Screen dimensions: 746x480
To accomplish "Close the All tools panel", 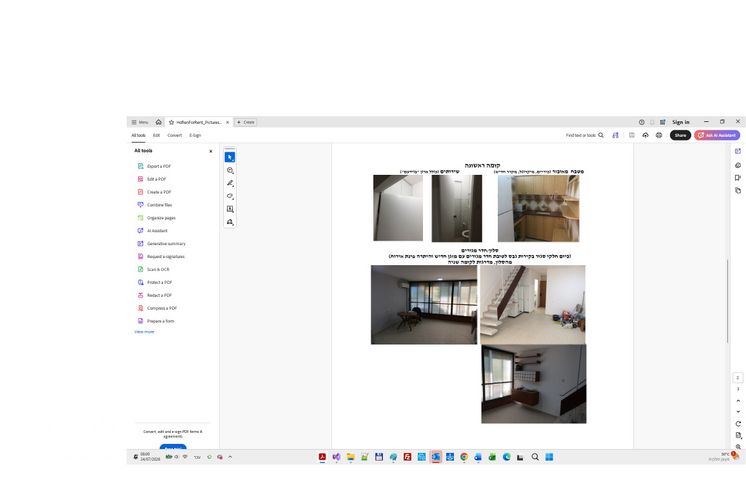I will click(211, 151).
